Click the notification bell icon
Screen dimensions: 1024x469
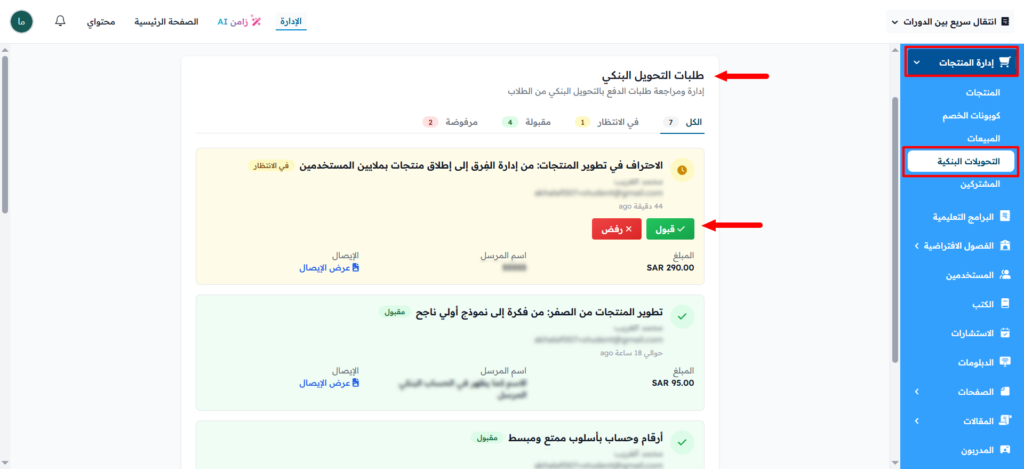click(x=61, y=21)
